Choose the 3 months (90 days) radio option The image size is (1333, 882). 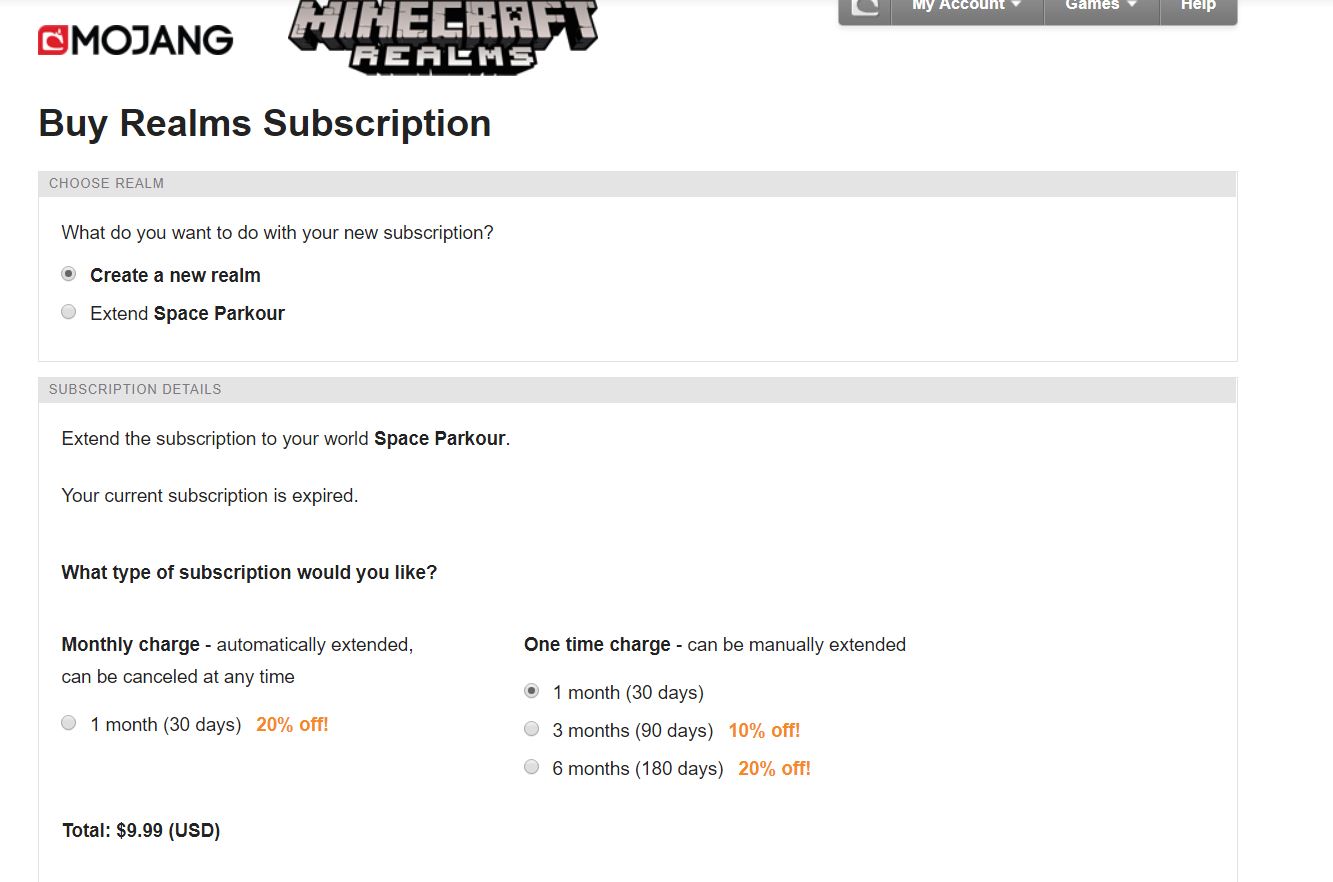coord(531,729)
